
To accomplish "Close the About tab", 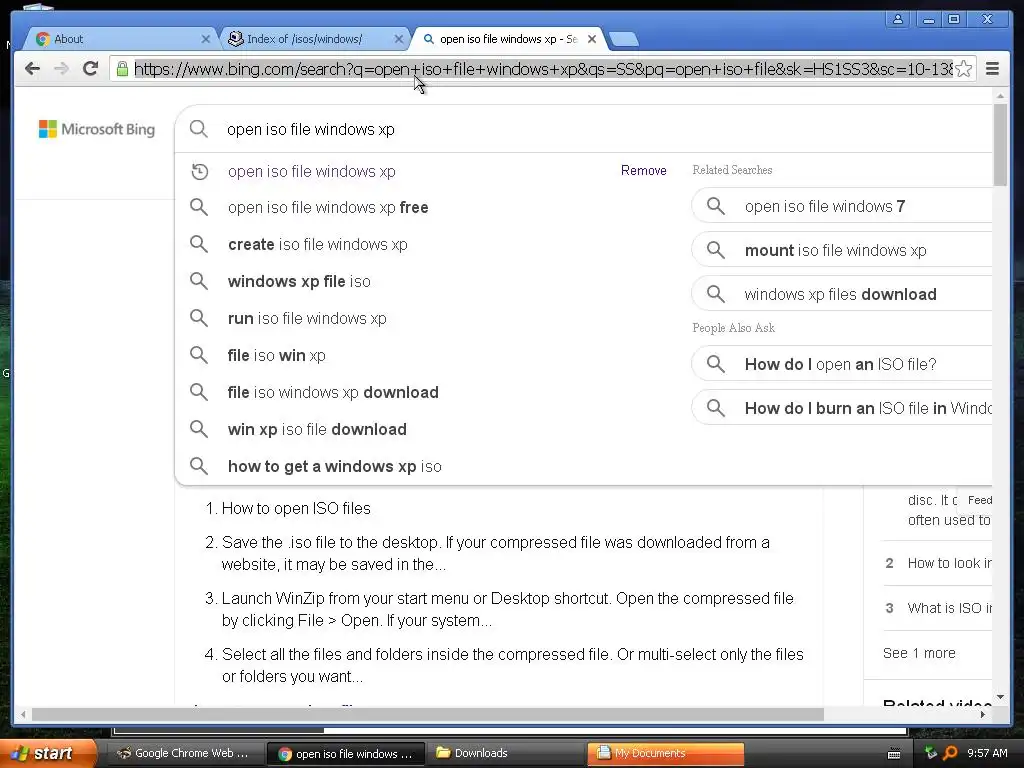I will click(206, 39).
